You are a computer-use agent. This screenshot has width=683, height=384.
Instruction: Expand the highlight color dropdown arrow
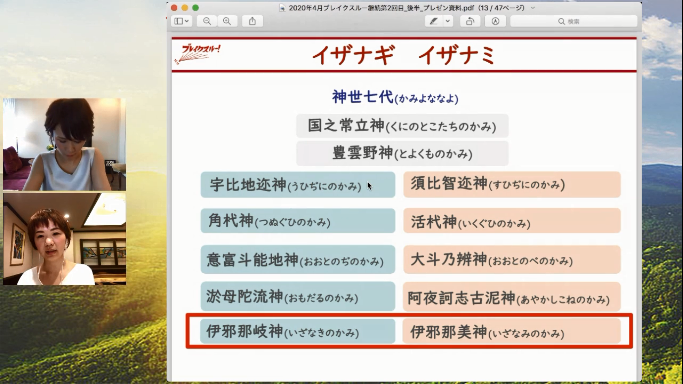tap(448, 21)
